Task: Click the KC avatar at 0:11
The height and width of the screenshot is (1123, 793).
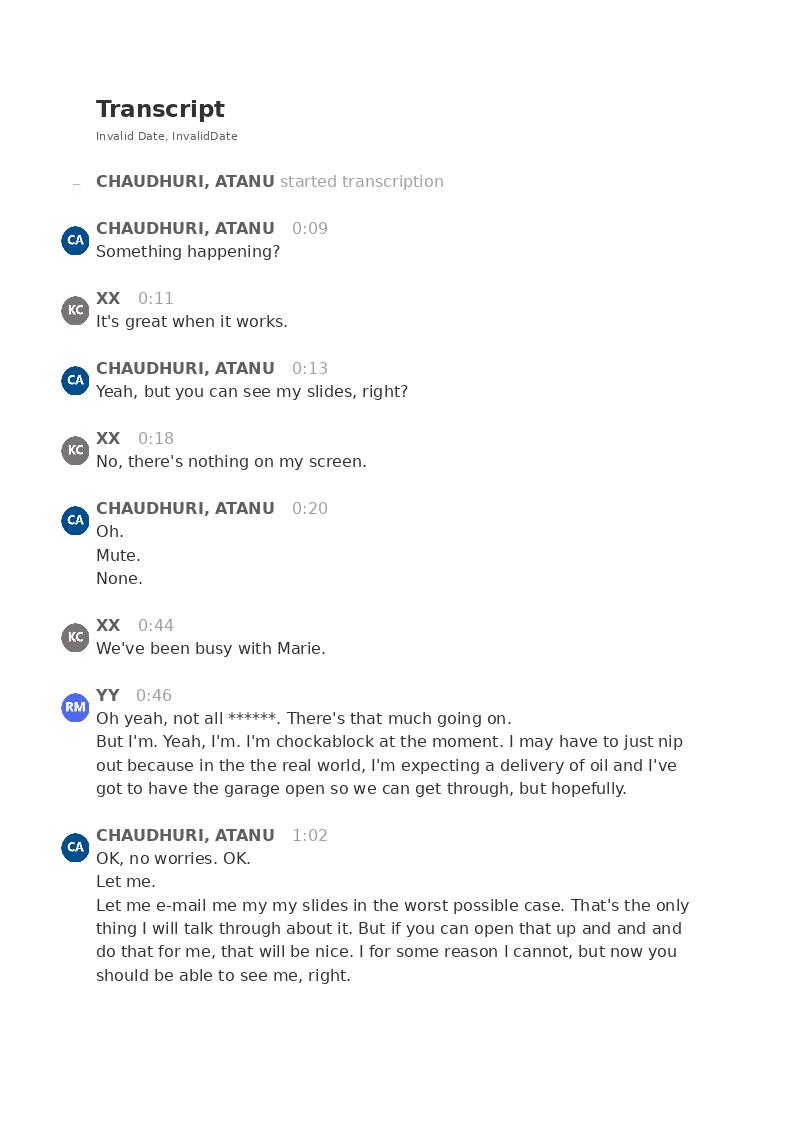Action: click(75, 311)
